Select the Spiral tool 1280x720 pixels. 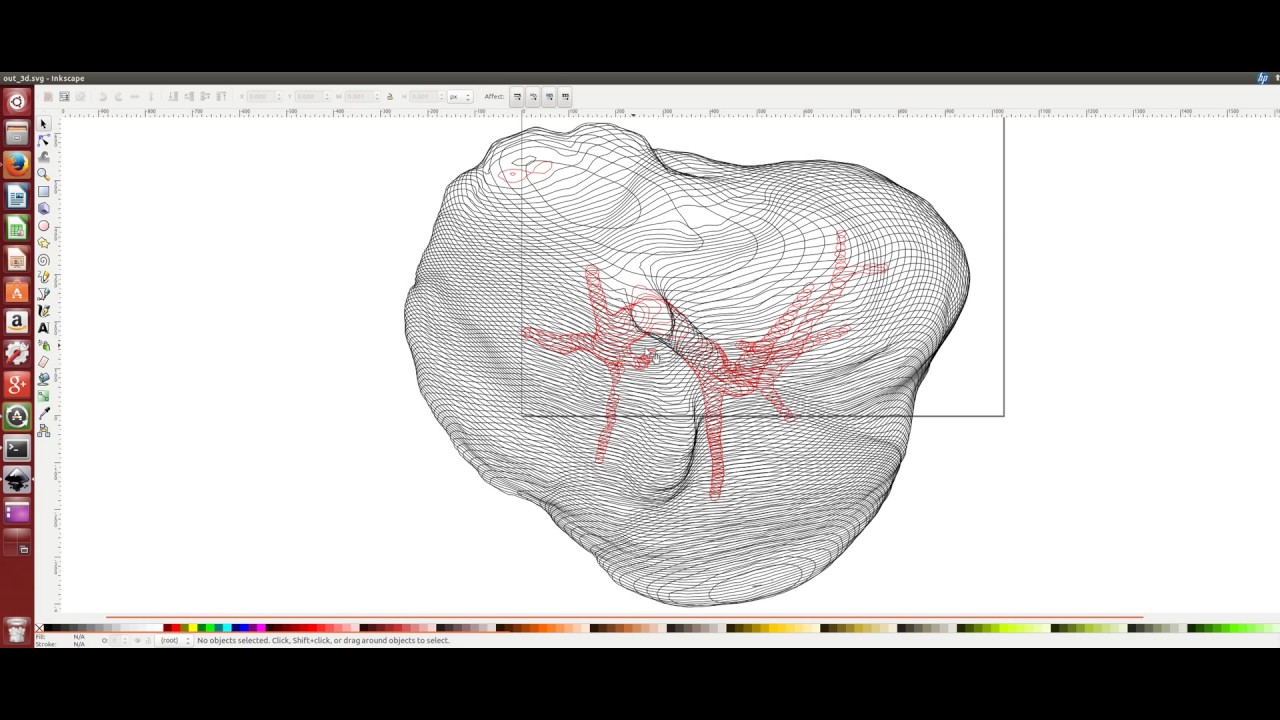coord(43,260)
